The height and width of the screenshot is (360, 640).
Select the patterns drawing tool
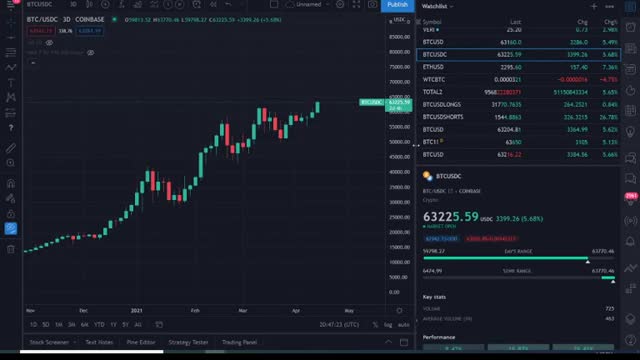tap(11, 97)
